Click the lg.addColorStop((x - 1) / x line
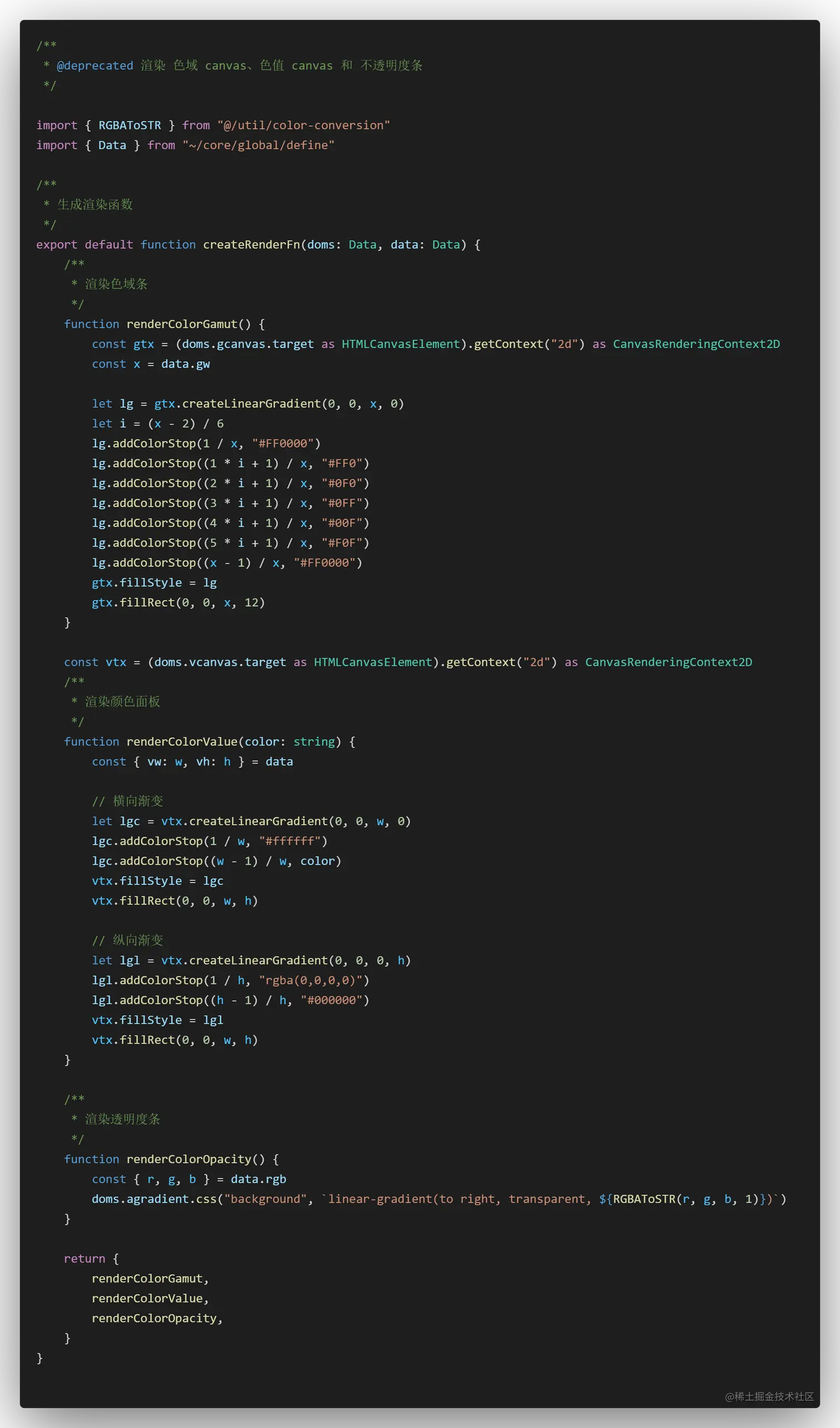Screen dimensions: 840x1428 point(227,563)
